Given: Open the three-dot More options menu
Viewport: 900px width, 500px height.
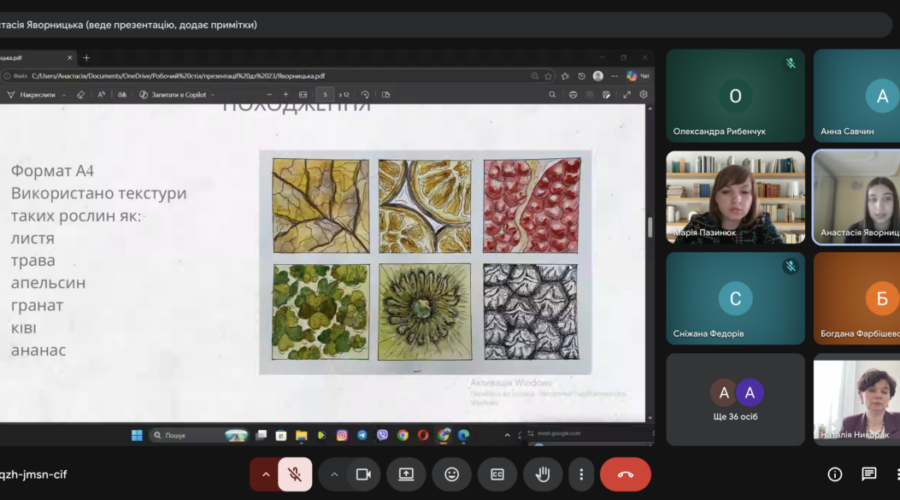Looking at the screenshot, I should (x=581, y=474).
